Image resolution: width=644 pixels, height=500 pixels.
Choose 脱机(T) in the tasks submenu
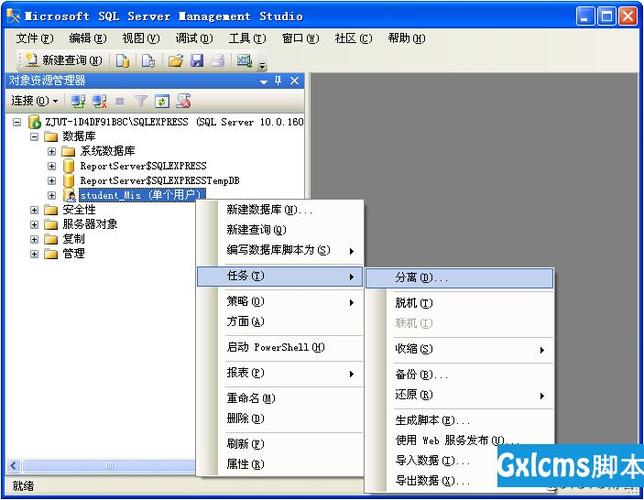click(x=459, y=303)
